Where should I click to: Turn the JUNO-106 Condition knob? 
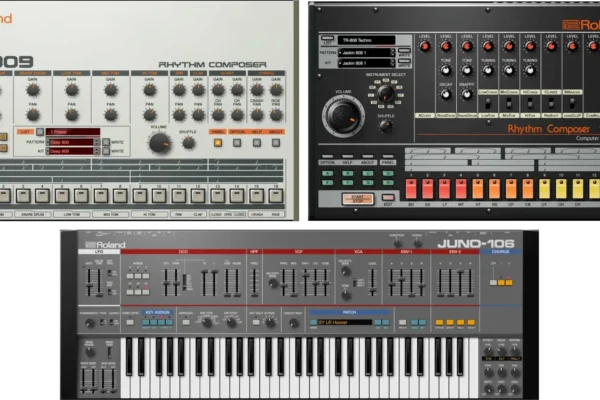coord(397,243)
